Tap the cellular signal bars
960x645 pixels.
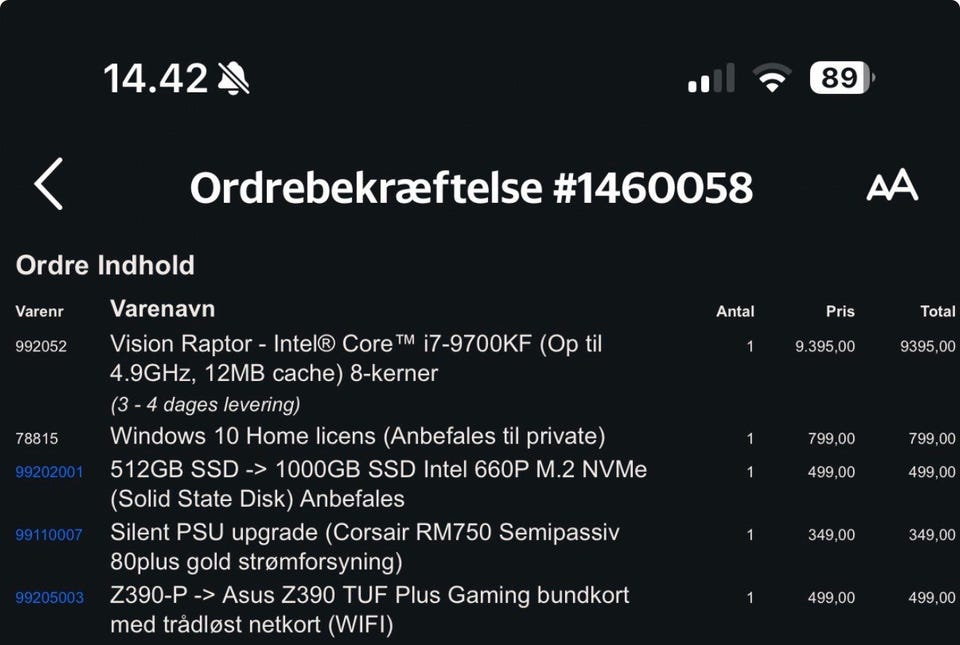click(711, 78)
